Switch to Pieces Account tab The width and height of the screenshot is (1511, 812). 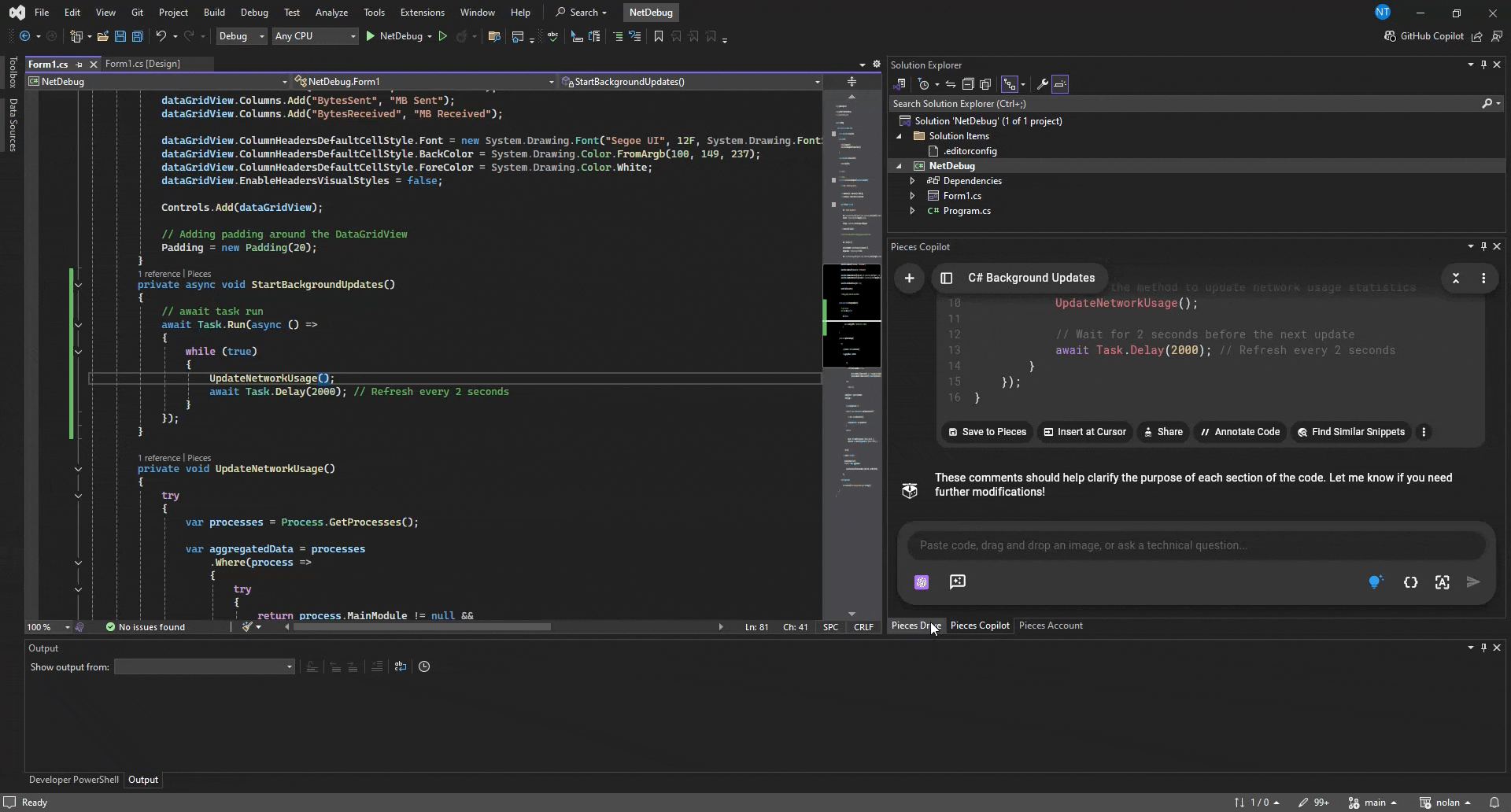point(1051,626)
